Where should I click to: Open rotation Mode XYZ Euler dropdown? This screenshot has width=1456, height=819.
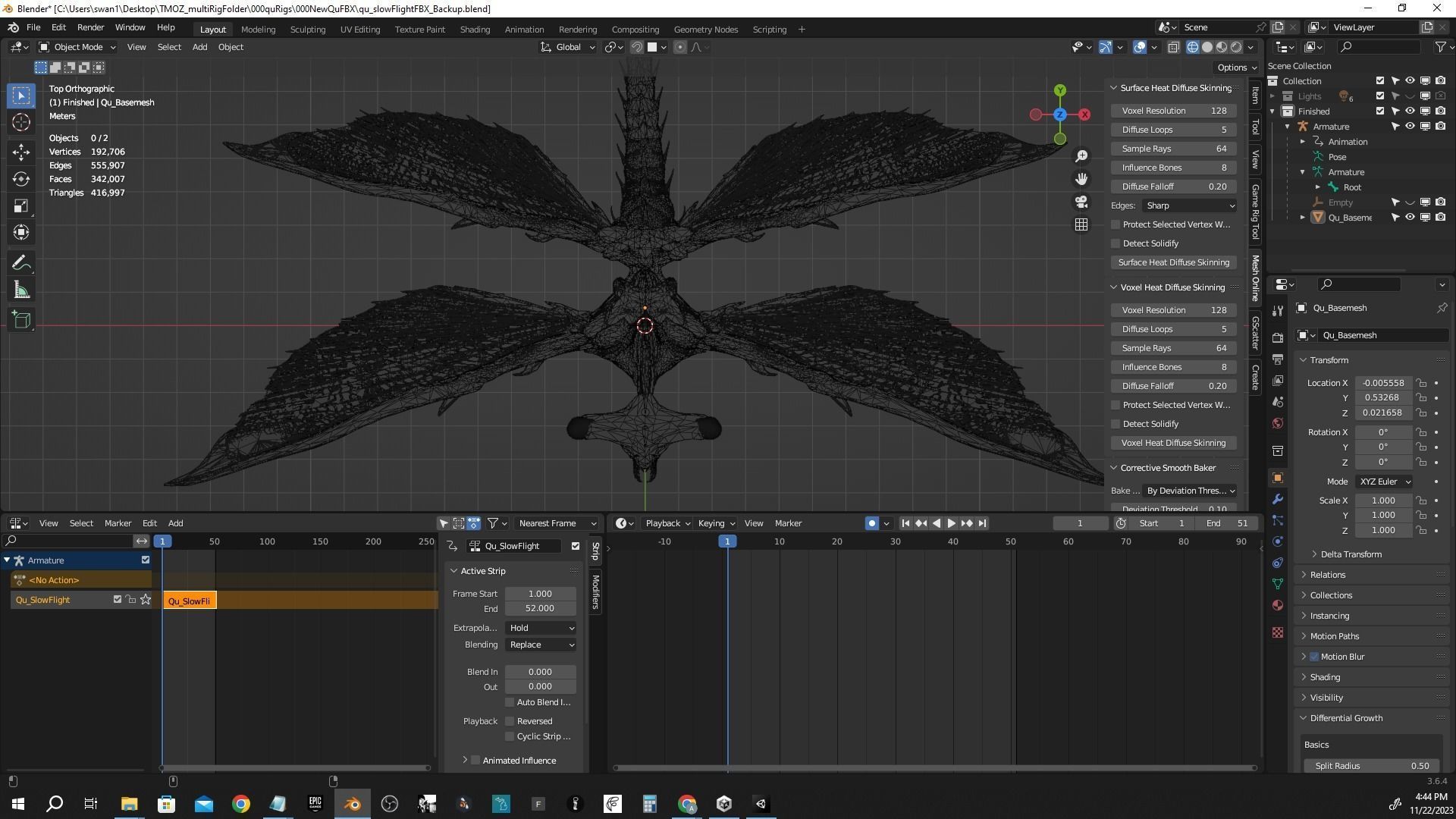(x=1384, y=482)
